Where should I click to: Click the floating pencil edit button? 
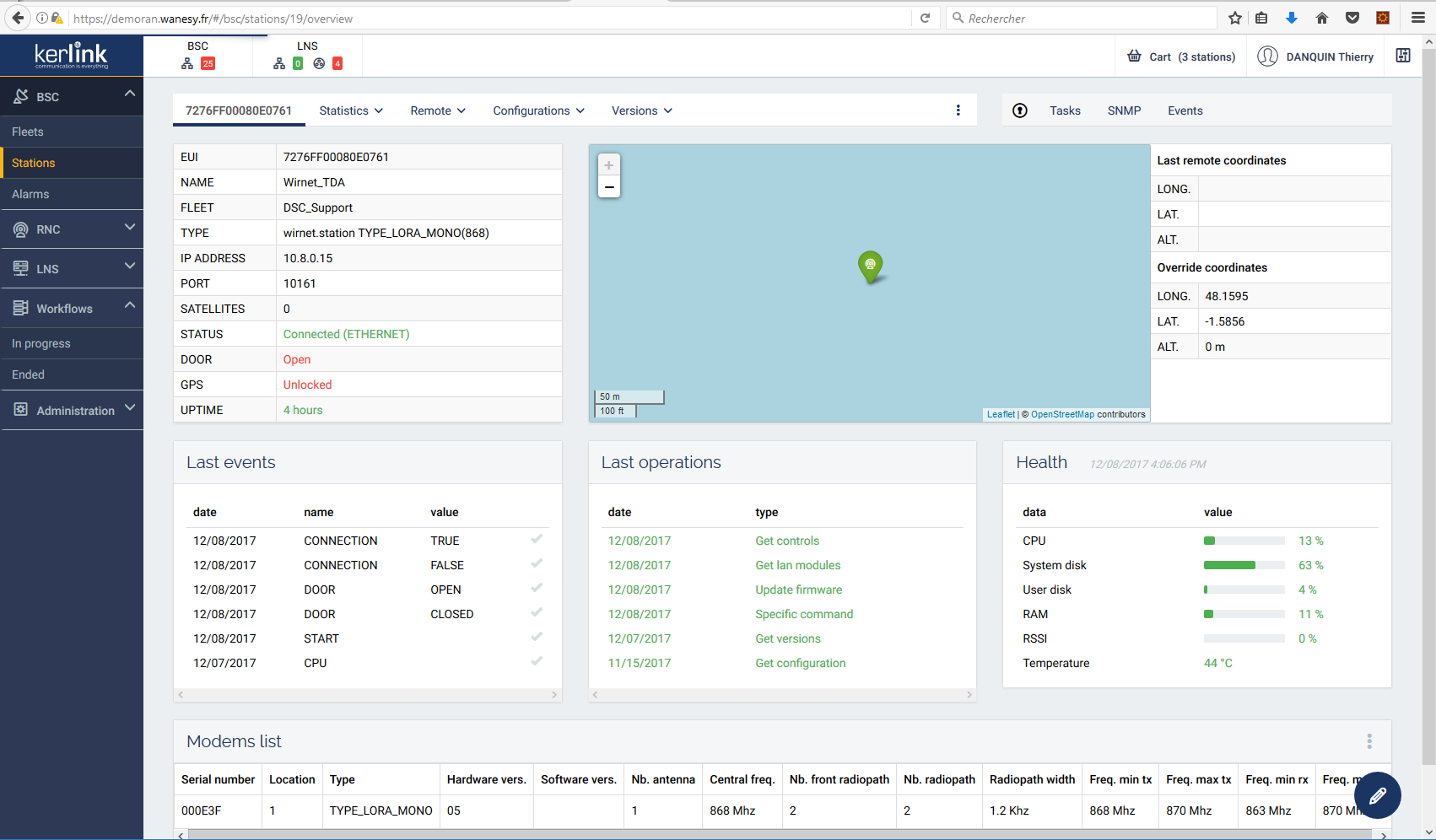coord(1377,795)
